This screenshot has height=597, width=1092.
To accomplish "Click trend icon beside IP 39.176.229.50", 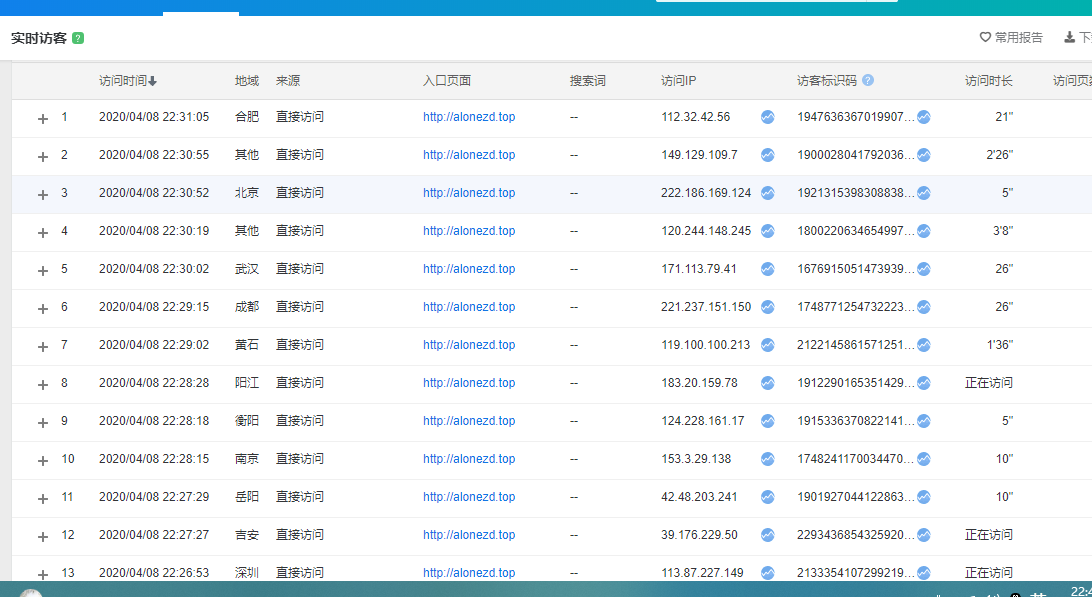I will pyautogui.click(x=767, y=534).
